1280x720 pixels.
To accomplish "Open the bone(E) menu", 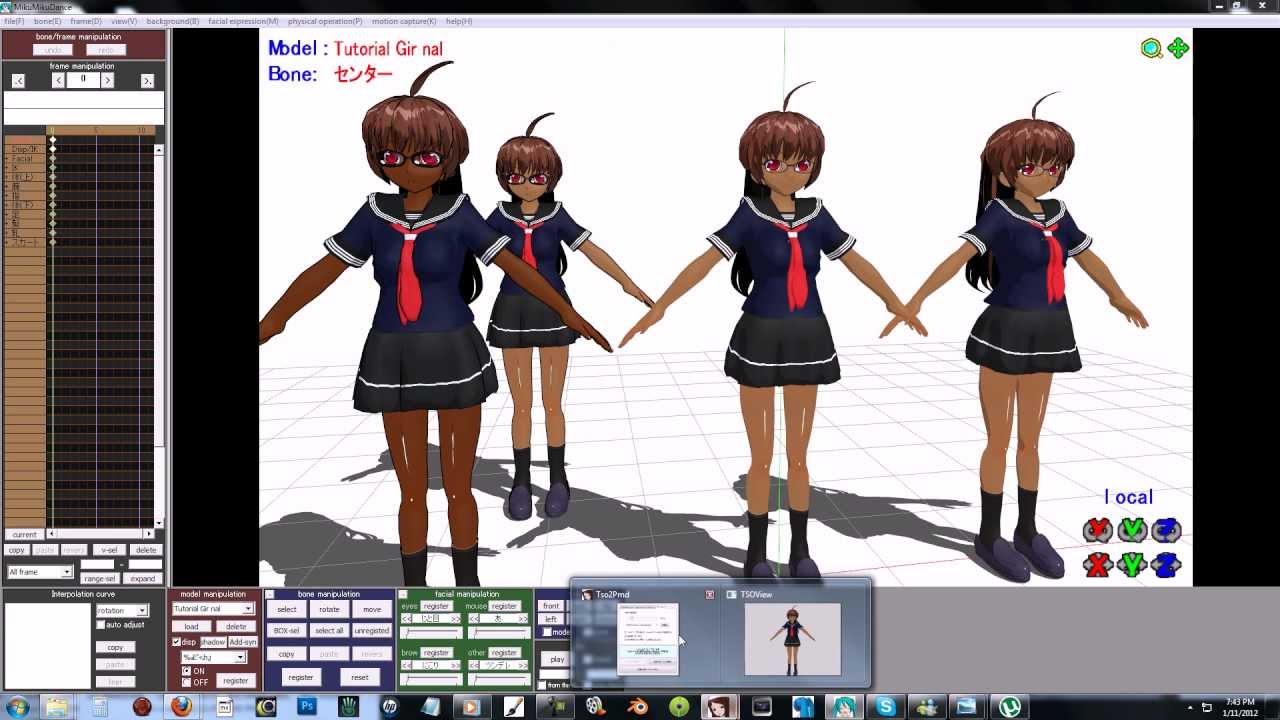I will point(47,21).
